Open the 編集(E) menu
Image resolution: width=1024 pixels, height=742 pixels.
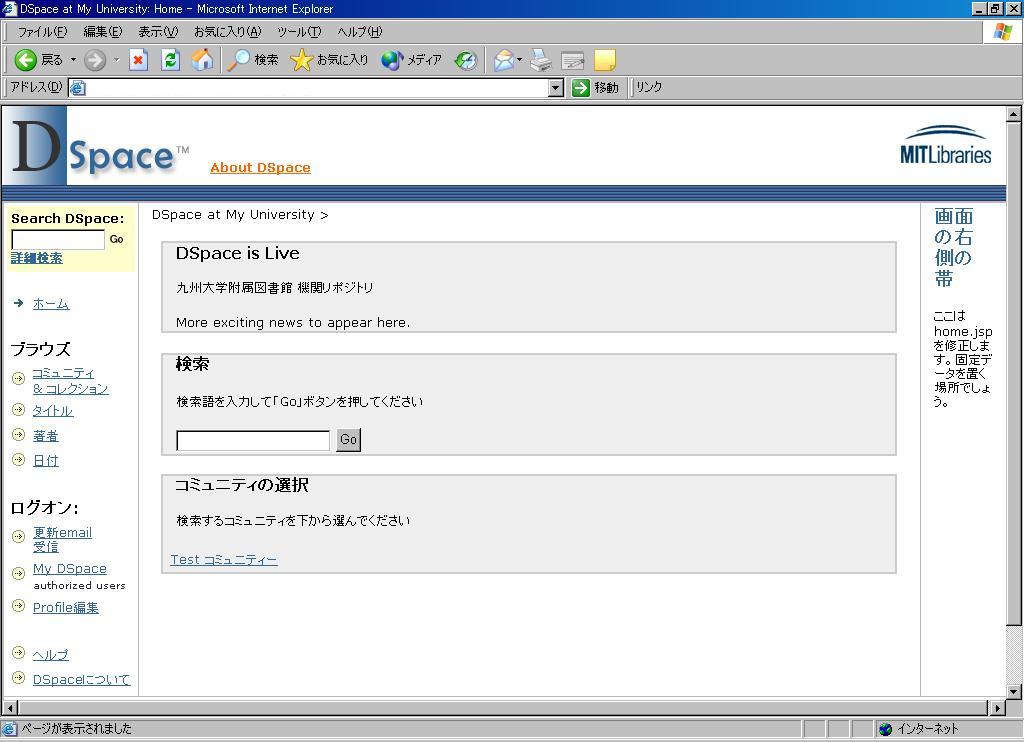coord(103,32)
